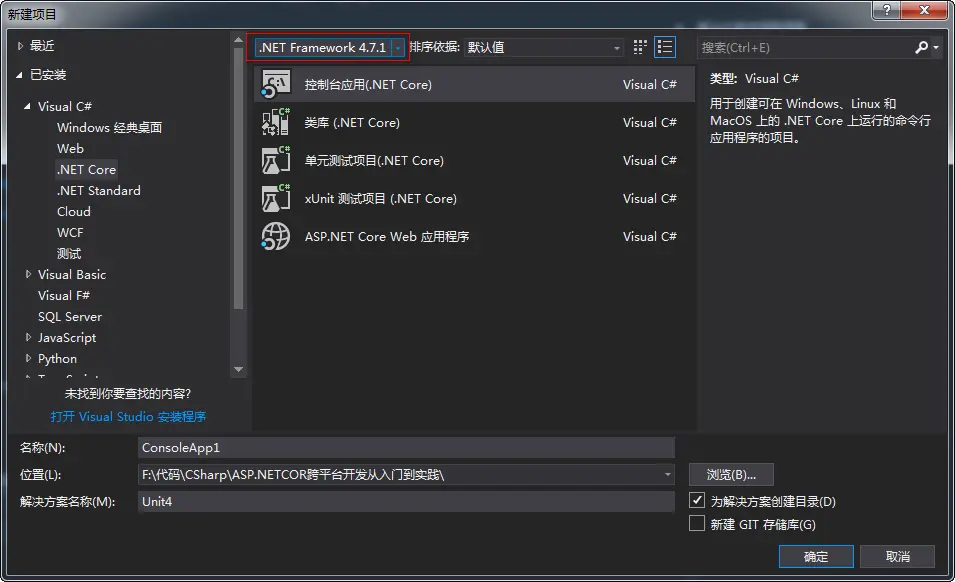Click the search templates (Ctrl+E) box

pos(806,47)
